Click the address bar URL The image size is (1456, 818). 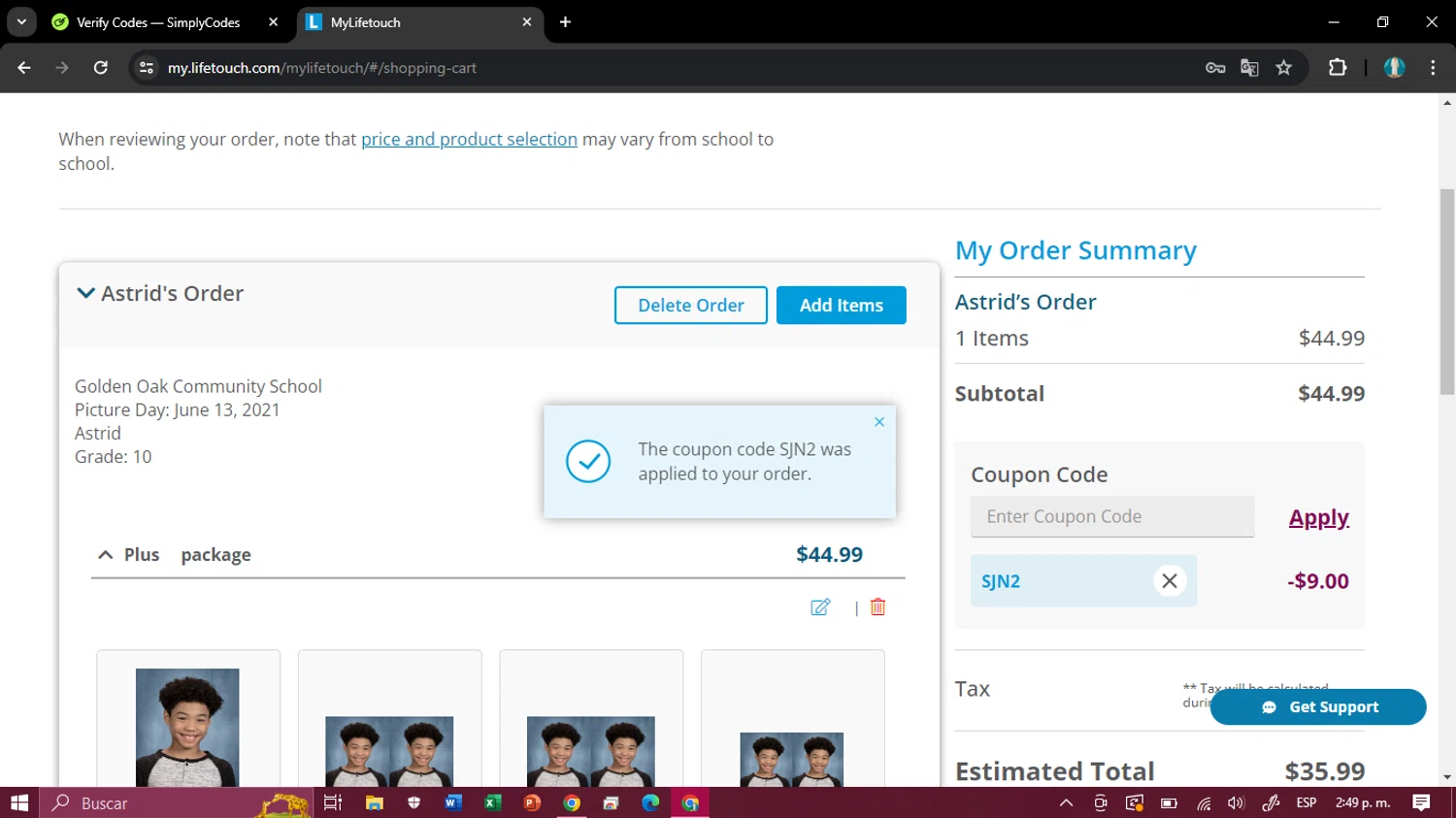(x=322, y=68)
